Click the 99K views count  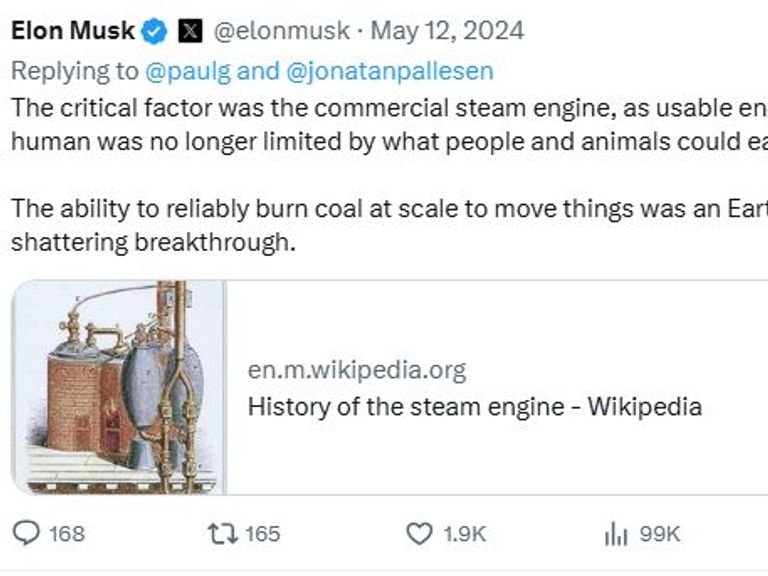click(659, 534)
